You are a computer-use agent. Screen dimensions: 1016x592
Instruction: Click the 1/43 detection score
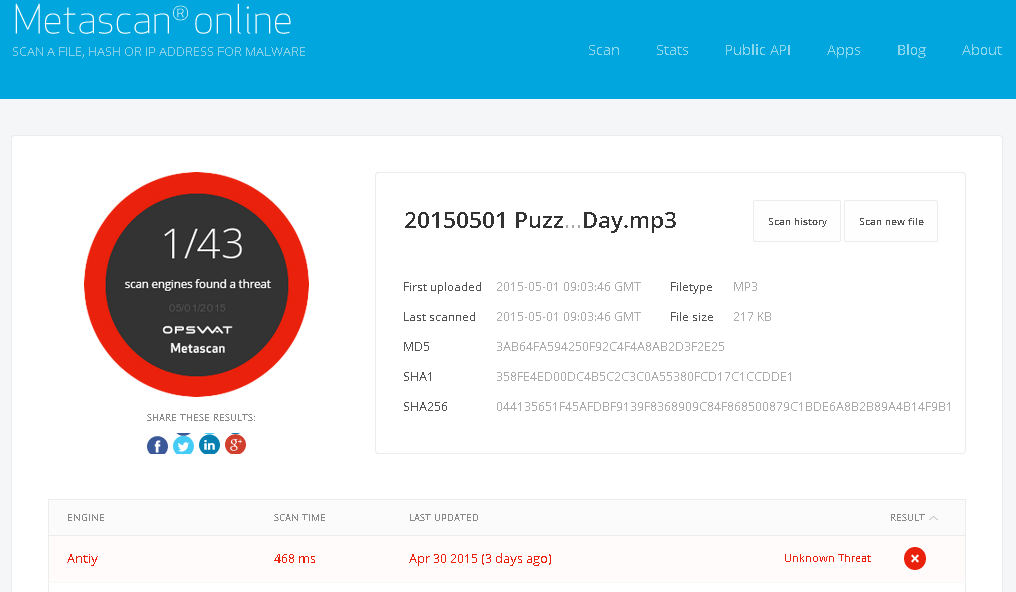click(x=203, y=244)
